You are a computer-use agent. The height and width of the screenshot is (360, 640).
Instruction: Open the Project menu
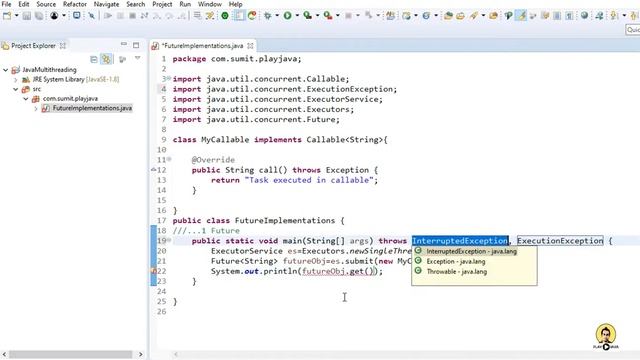162,4
